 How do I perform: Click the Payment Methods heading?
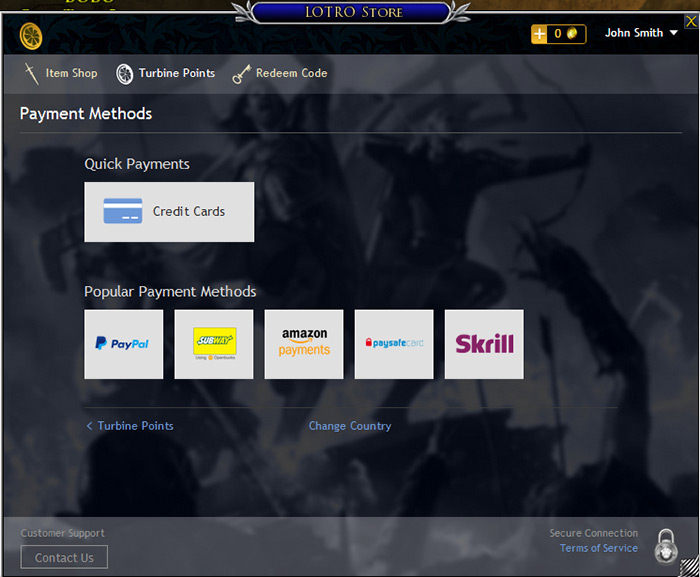click(x=86, y=114)
